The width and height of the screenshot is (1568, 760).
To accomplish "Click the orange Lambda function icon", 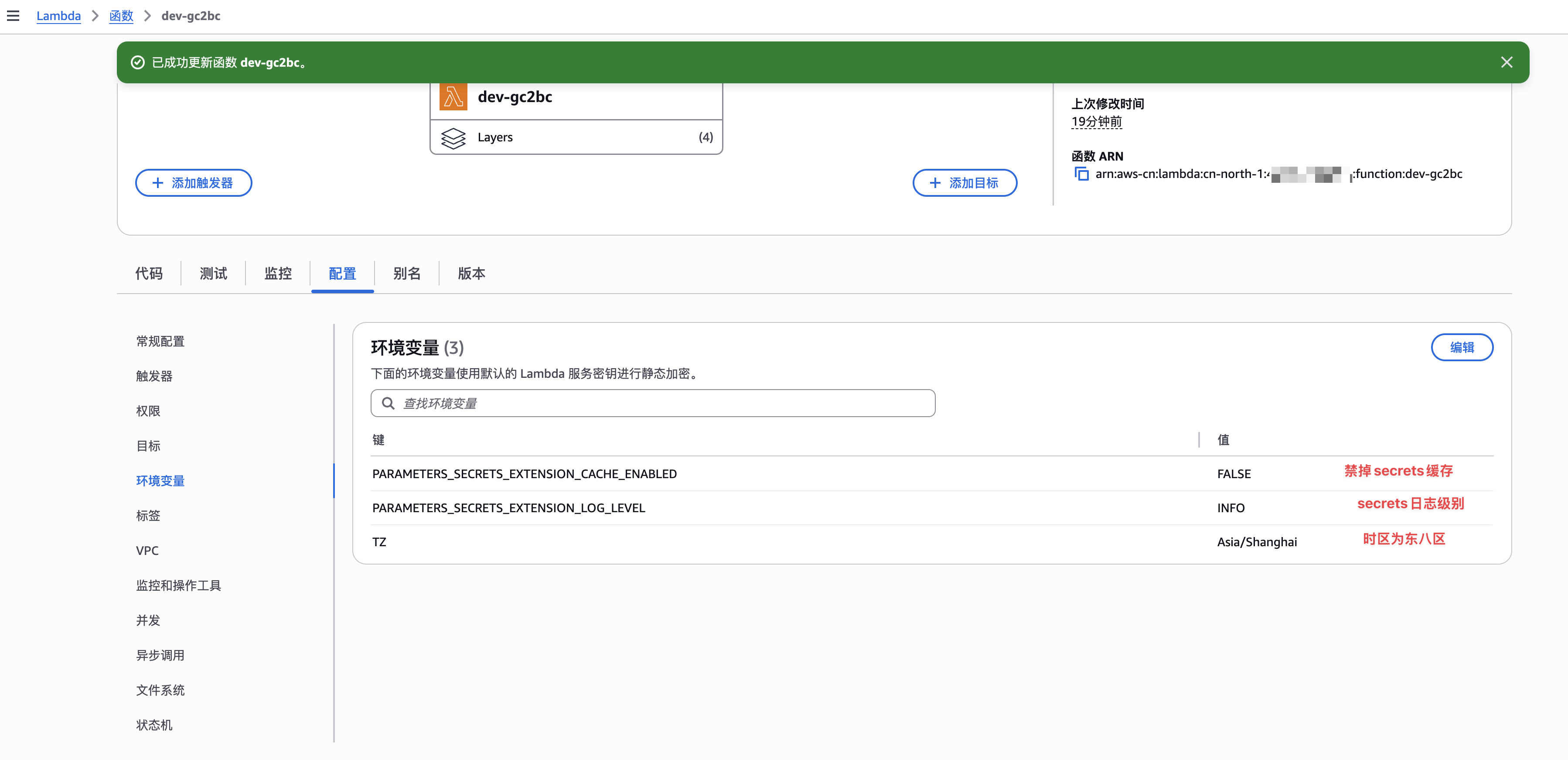I will point(453,97).
